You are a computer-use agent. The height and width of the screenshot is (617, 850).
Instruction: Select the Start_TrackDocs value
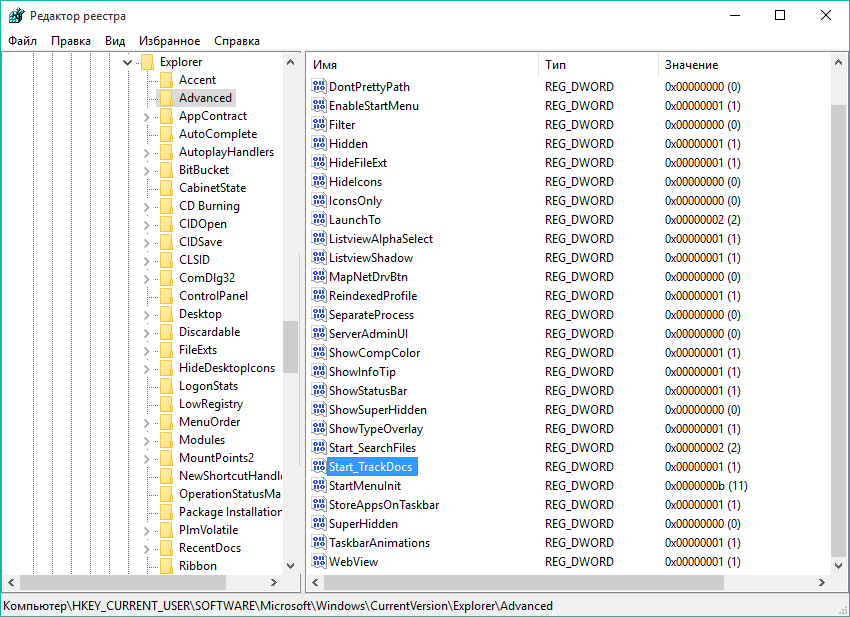(x=371, y=467)
